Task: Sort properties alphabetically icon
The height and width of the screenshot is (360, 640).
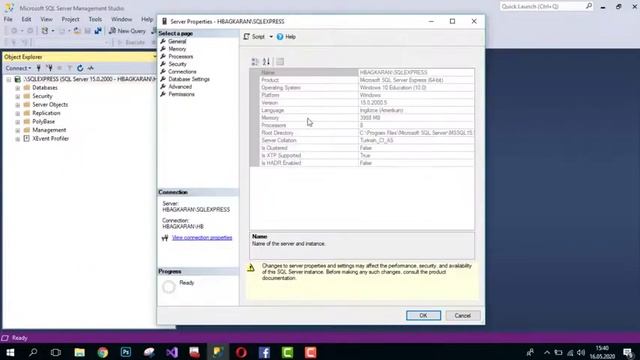Action: point(266,62)
